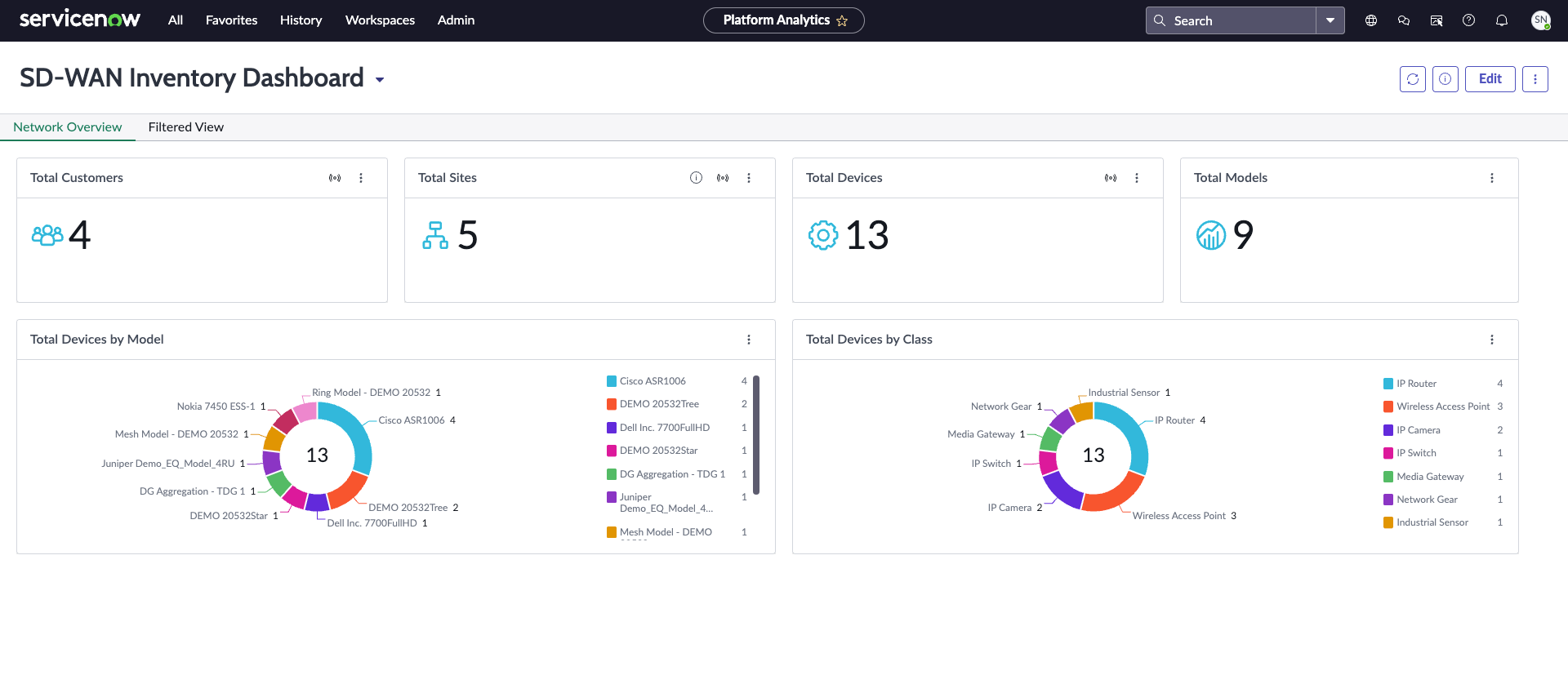
Task: Refresh the dashboard with the refresh icon
Action: pyautogui.click(x=1413, y=79)
